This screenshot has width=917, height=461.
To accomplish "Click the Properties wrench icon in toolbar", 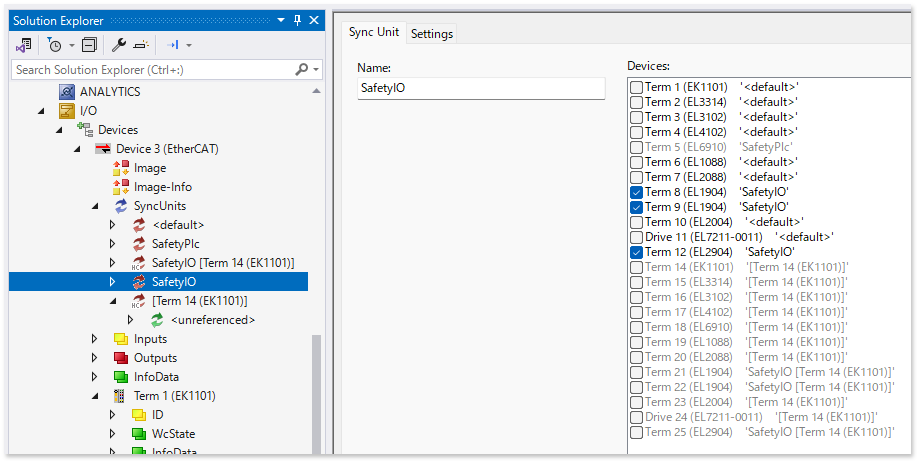I will [x=118, y=45].
